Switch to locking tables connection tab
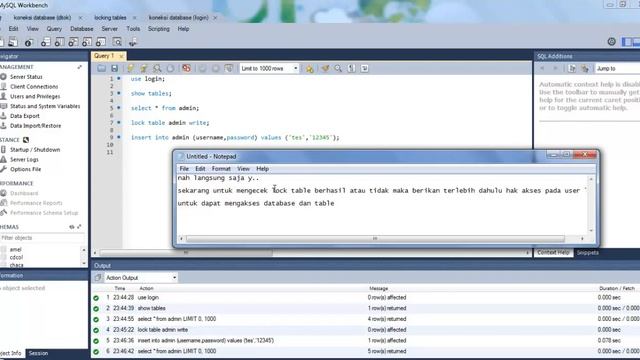The width and height of the screenshot is (640, 360). (x=110, y=18)
